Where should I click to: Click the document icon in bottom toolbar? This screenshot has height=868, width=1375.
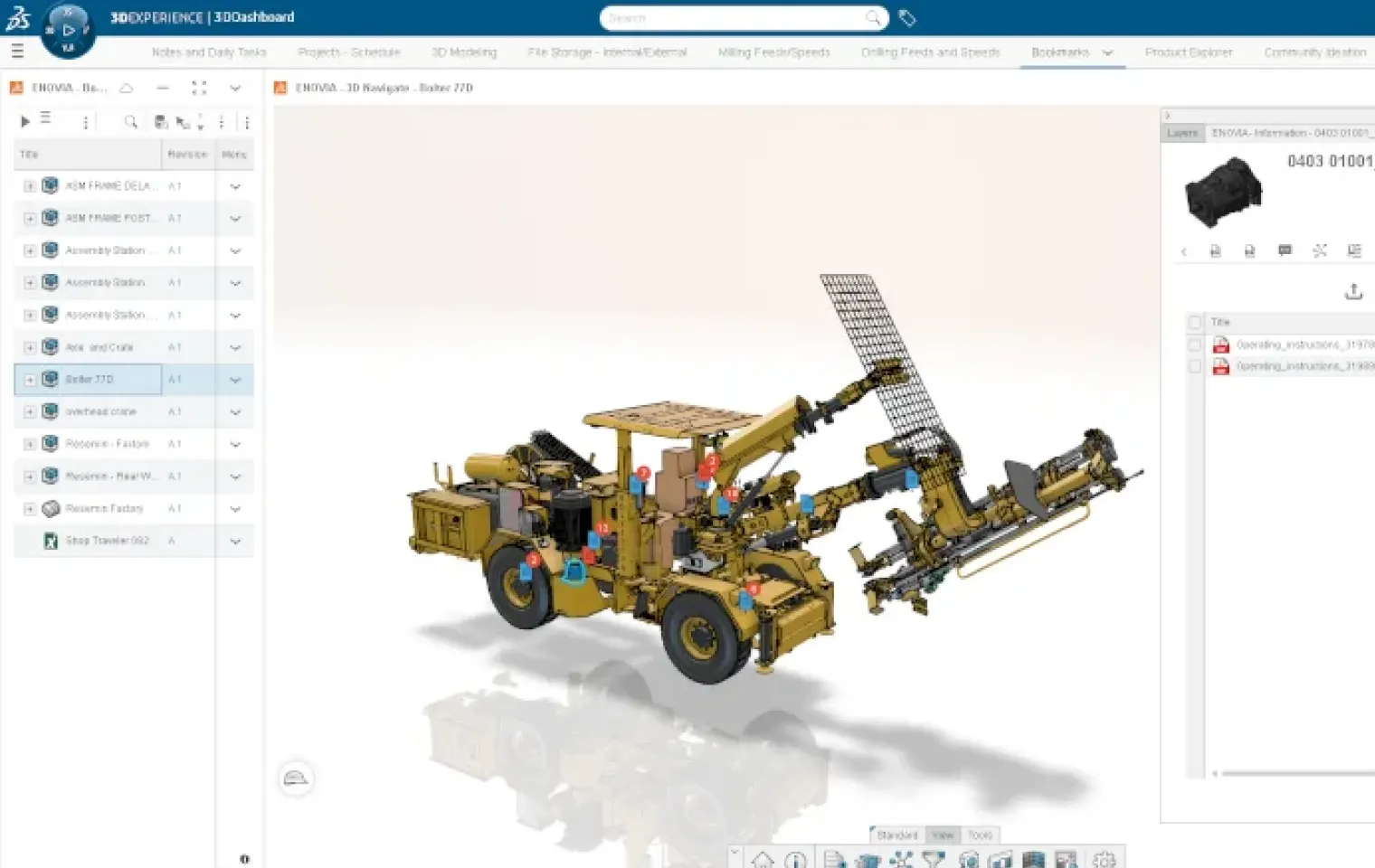[835, 859]
